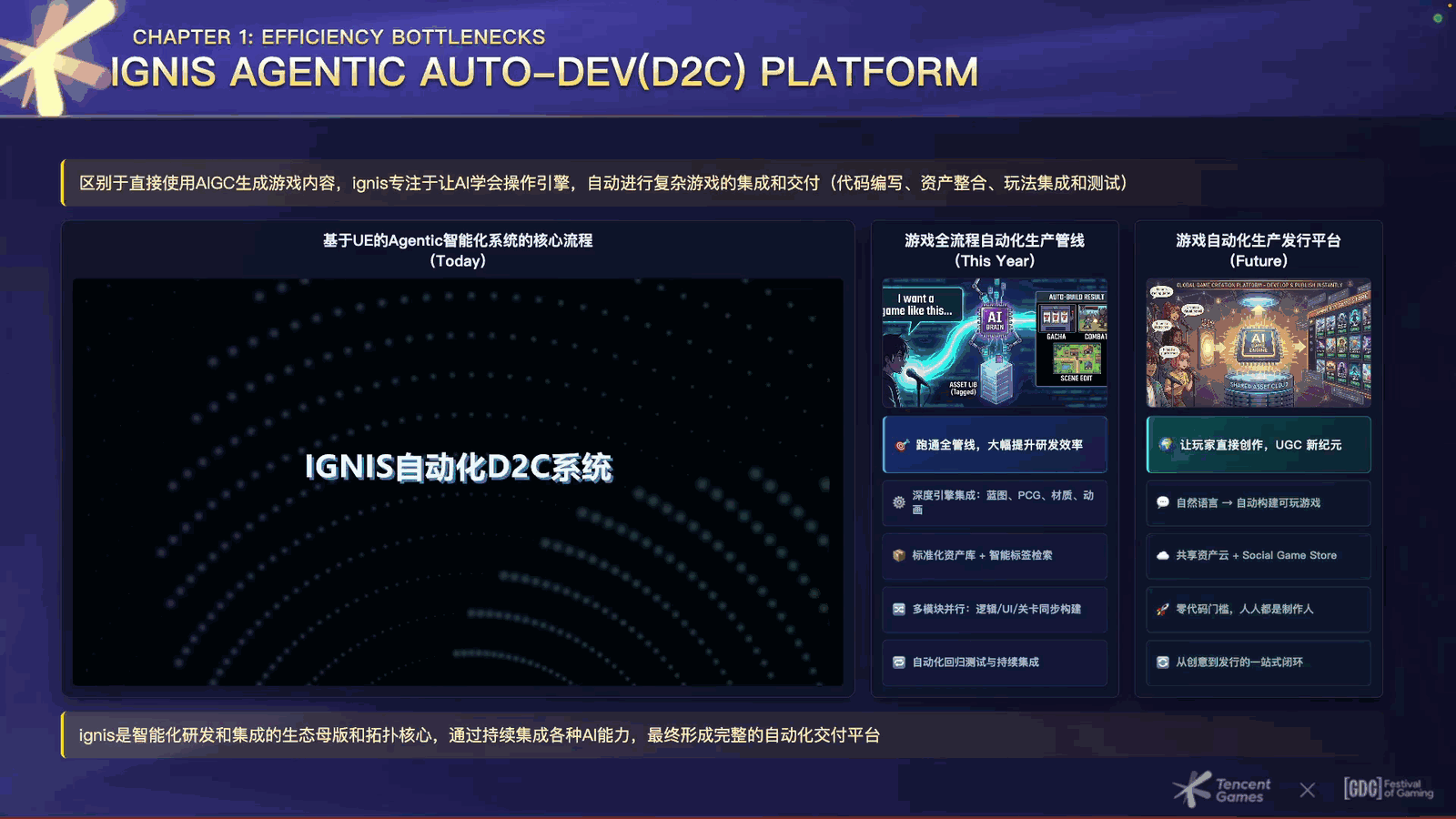
Task: Click the target icon beside 跑通全管线
Action: [902, 445]
